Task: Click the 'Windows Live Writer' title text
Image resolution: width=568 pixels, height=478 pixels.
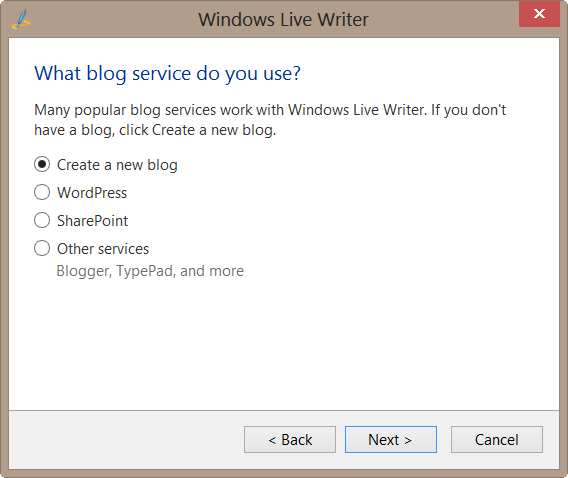Action: click(283, 20)
